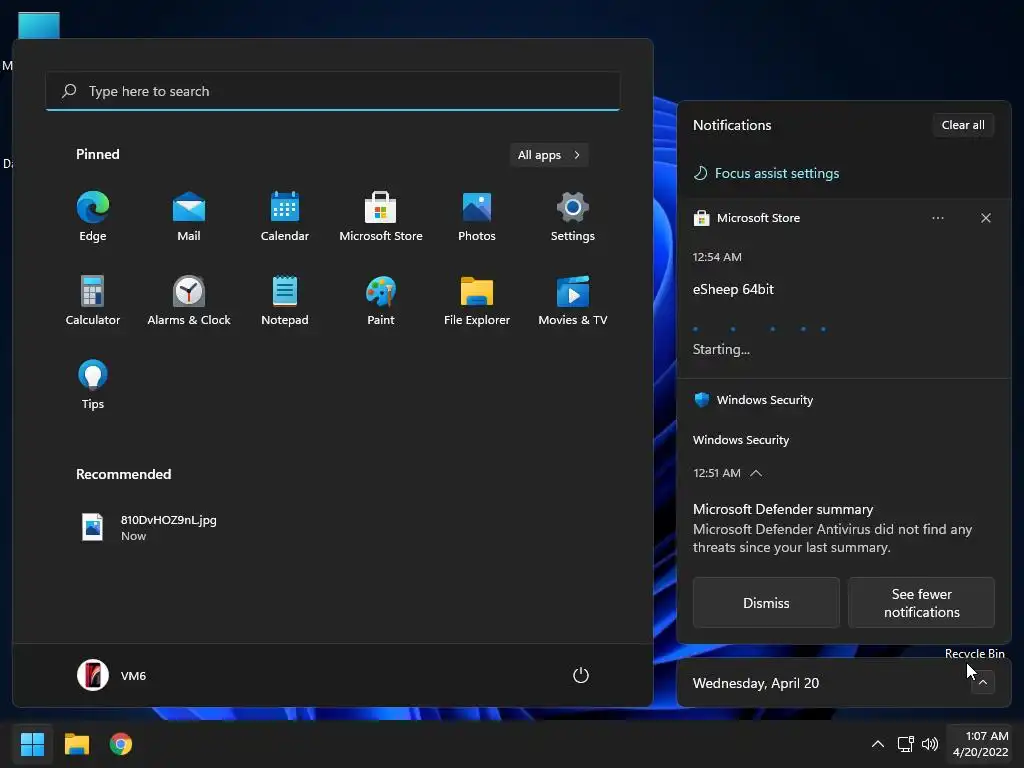
Task: Click the Type here to search field
Action: [333, 91]
